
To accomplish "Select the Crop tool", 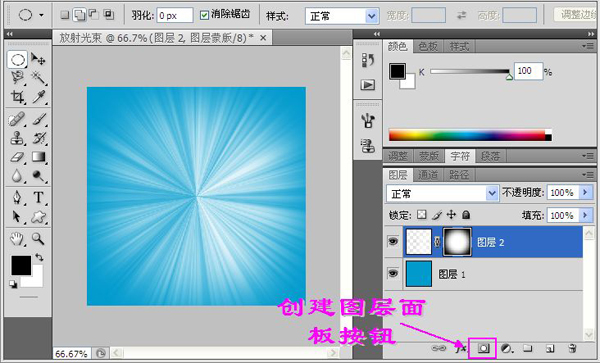I will (17, 97).
